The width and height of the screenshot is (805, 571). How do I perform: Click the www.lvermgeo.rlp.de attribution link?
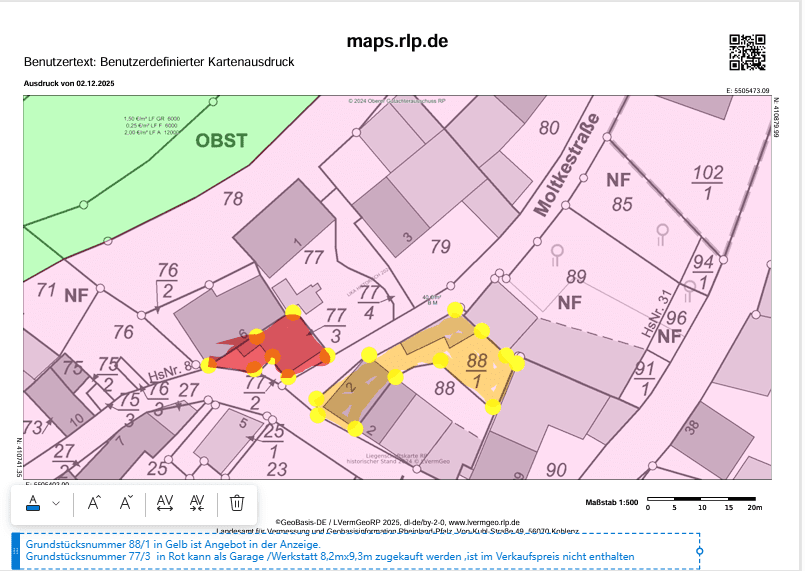(x=484, y=522)
